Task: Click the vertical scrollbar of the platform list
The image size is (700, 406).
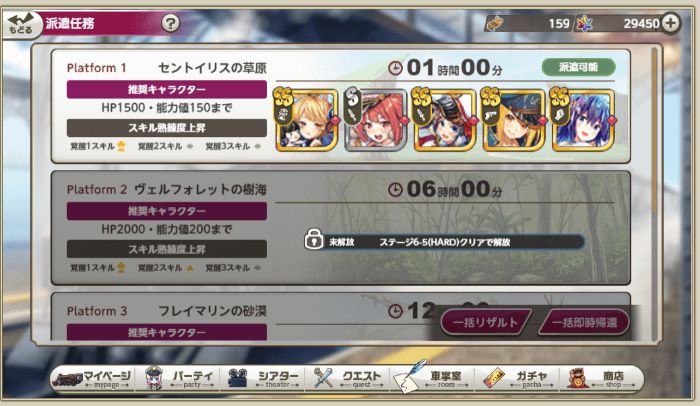Action: (654, 193)
